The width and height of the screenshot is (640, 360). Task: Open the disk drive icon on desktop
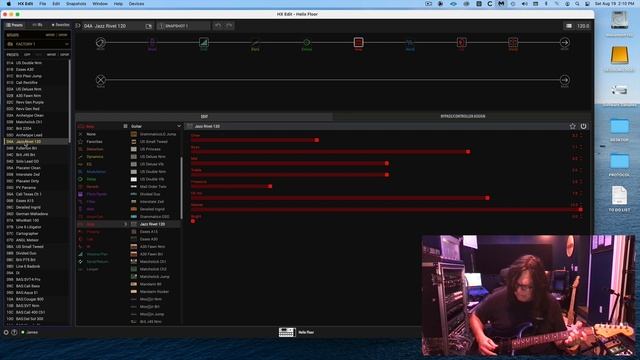click(x=619, y=20)
